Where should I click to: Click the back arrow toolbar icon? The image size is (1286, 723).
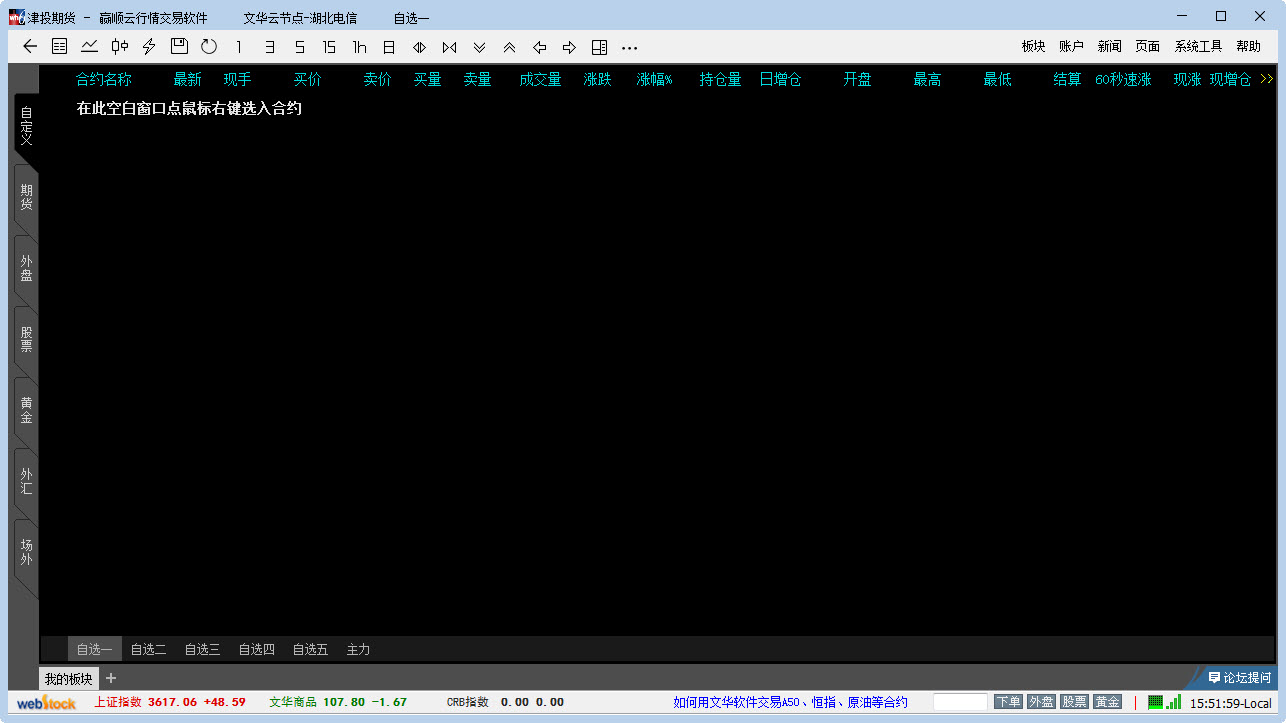pyautogui.click(x=30, y=46)
